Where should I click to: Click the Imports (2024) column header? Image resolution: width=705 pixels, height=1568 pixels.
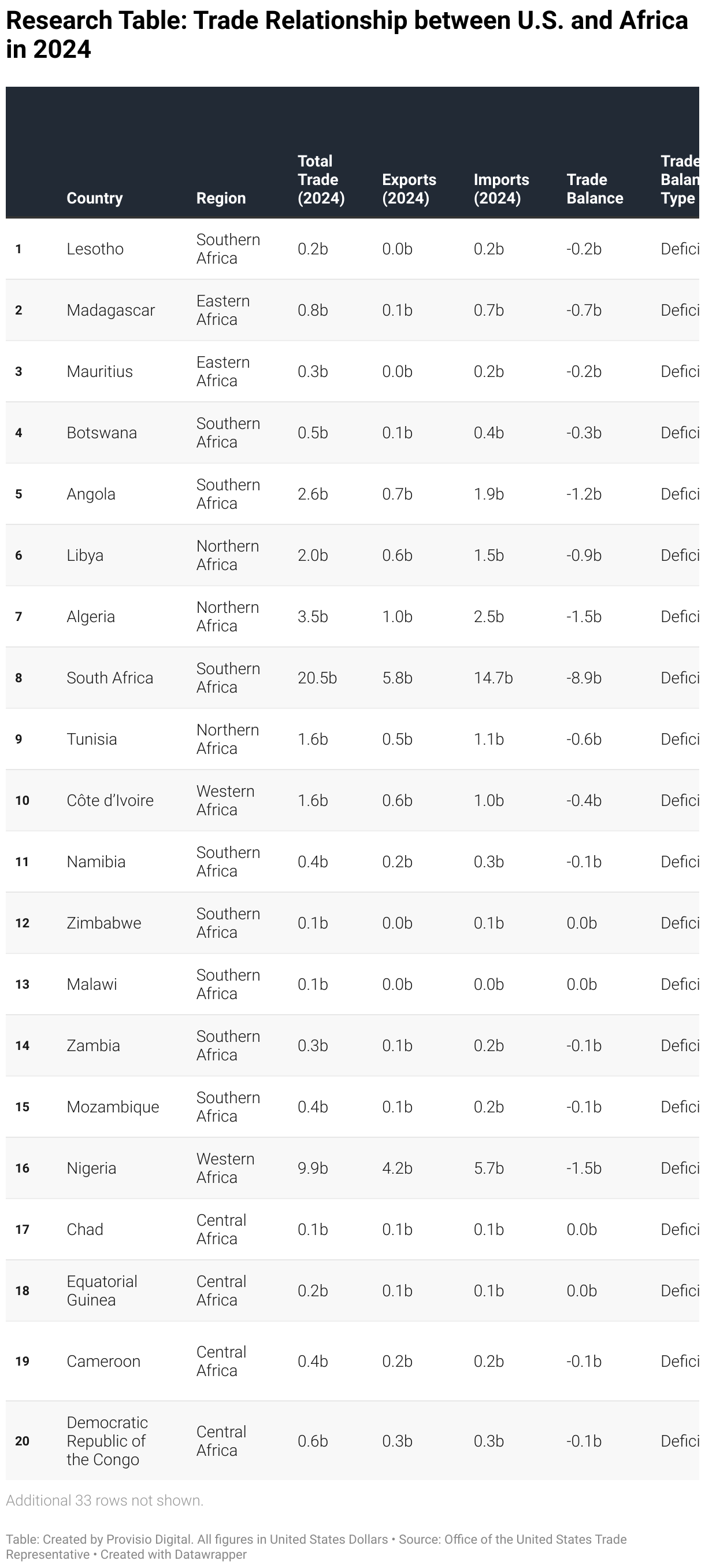pyautogui.click(x=501, y=188)
